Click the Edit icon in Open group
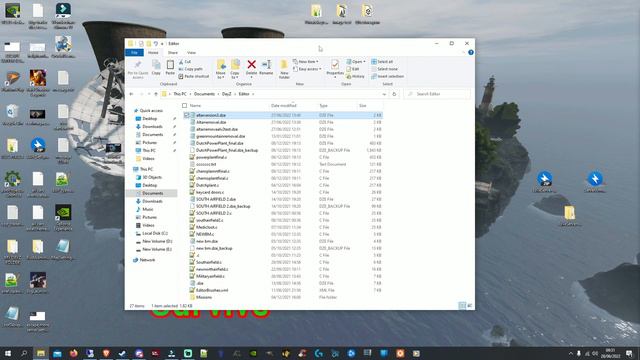Image resolution: width=640 pixels, height=360 pixels. (x=353, y=69)
